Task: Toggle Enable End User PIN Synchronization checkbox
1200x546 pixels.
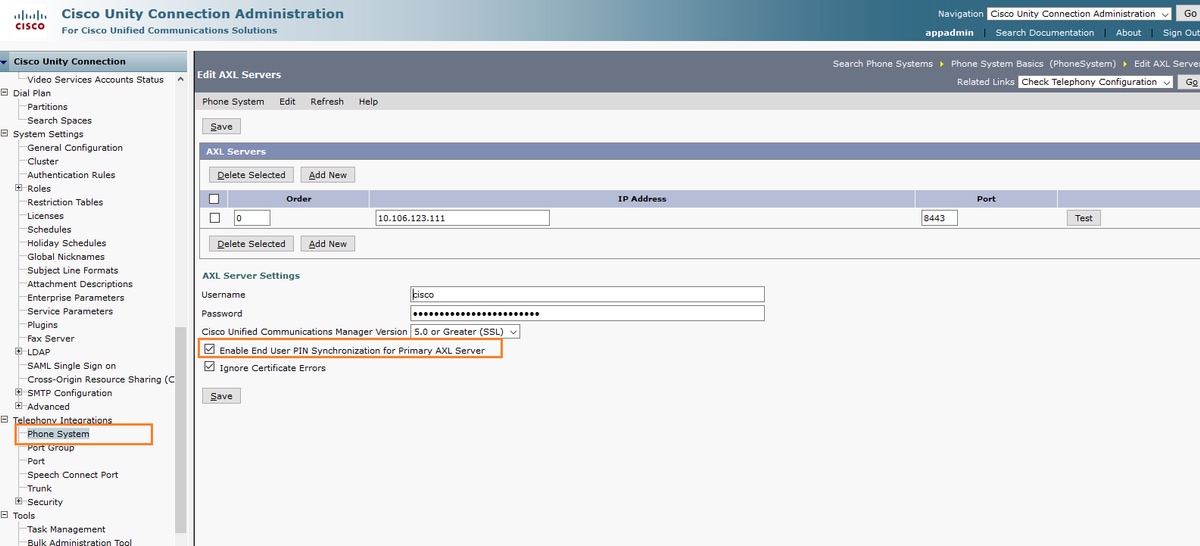Action: (x=209, y=351)
